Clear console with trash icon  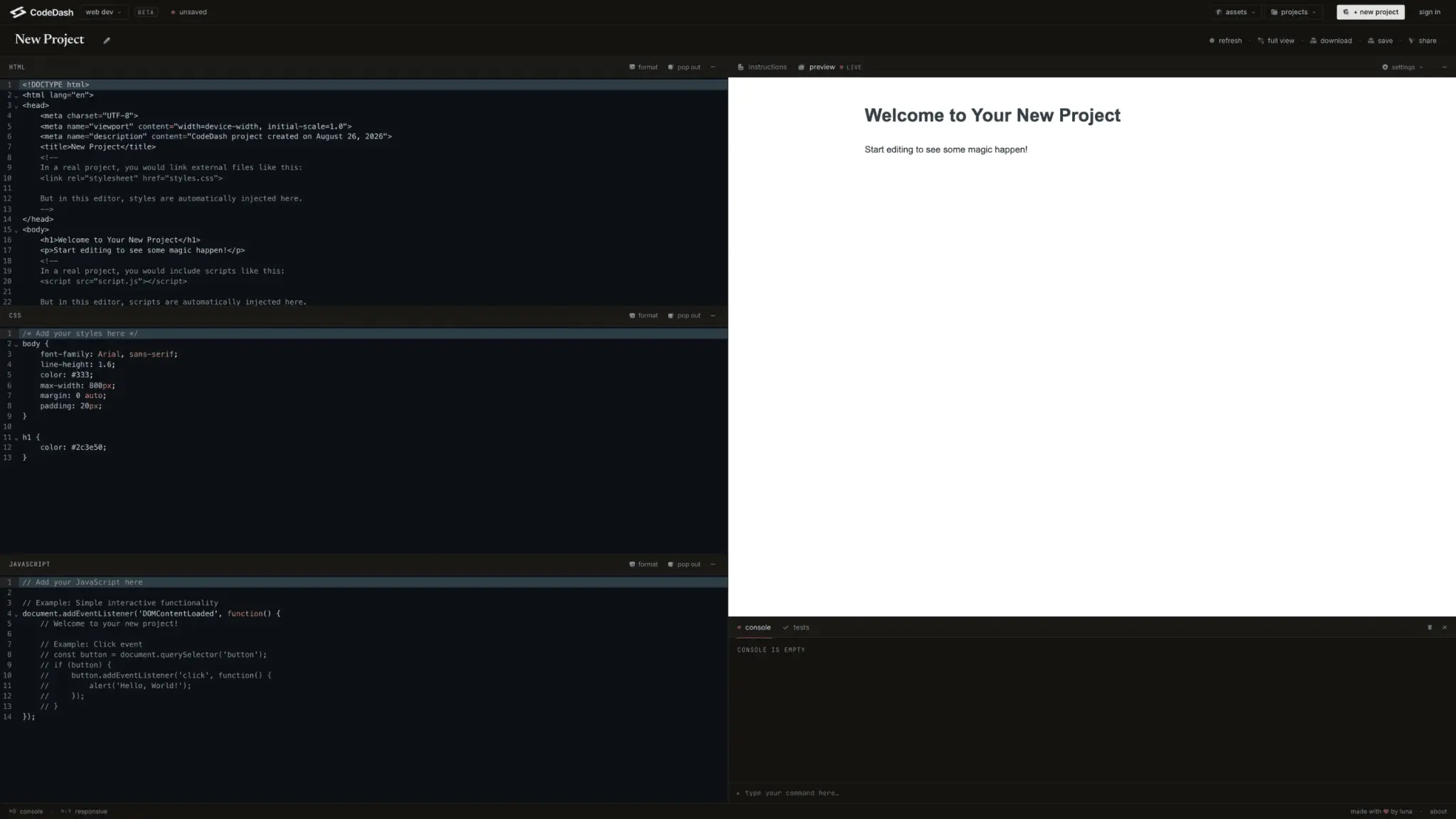tap(1430, 628)
